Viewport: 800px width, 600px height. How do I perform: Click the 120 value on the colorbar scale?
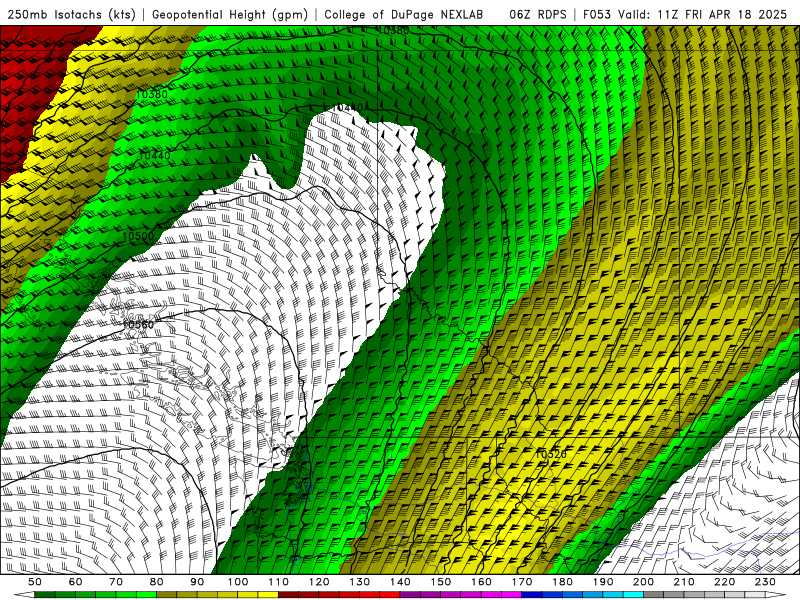coord(319,582)
